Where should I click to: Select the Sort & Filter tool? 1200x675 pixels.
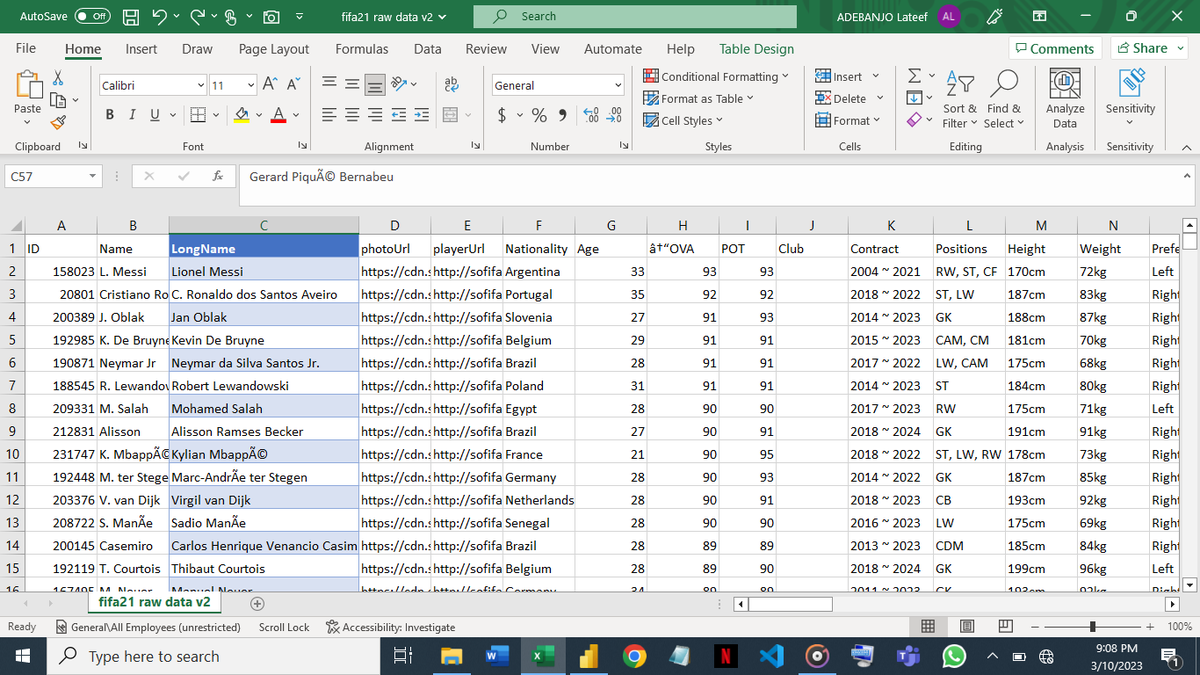tap(959, 97)
